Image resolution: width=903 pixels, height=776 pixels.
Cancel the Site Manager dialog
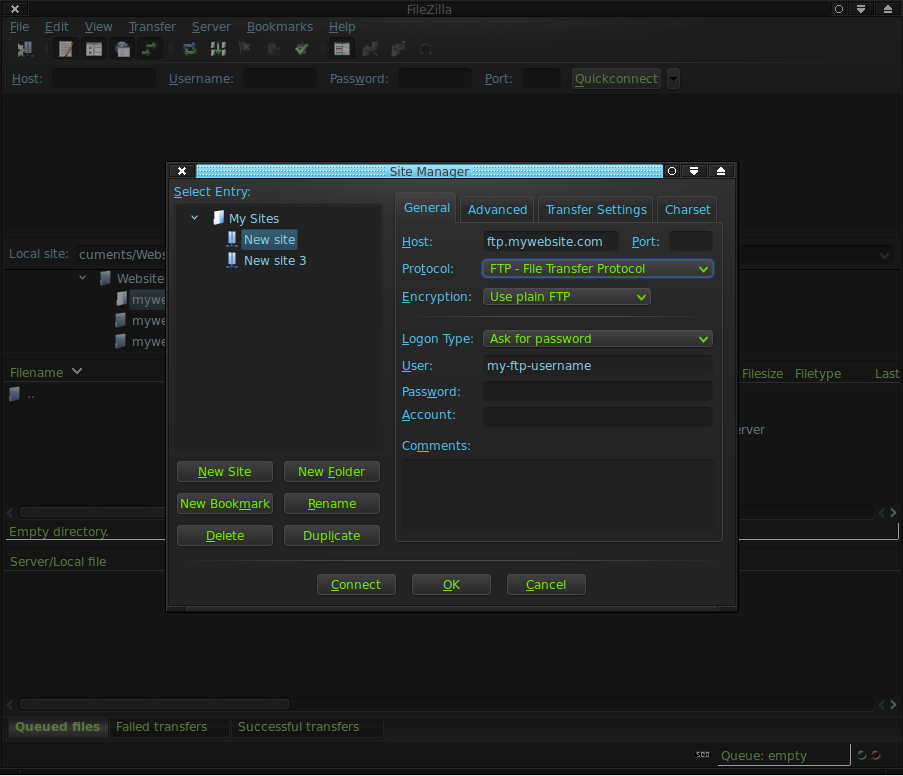coord(546,584)
